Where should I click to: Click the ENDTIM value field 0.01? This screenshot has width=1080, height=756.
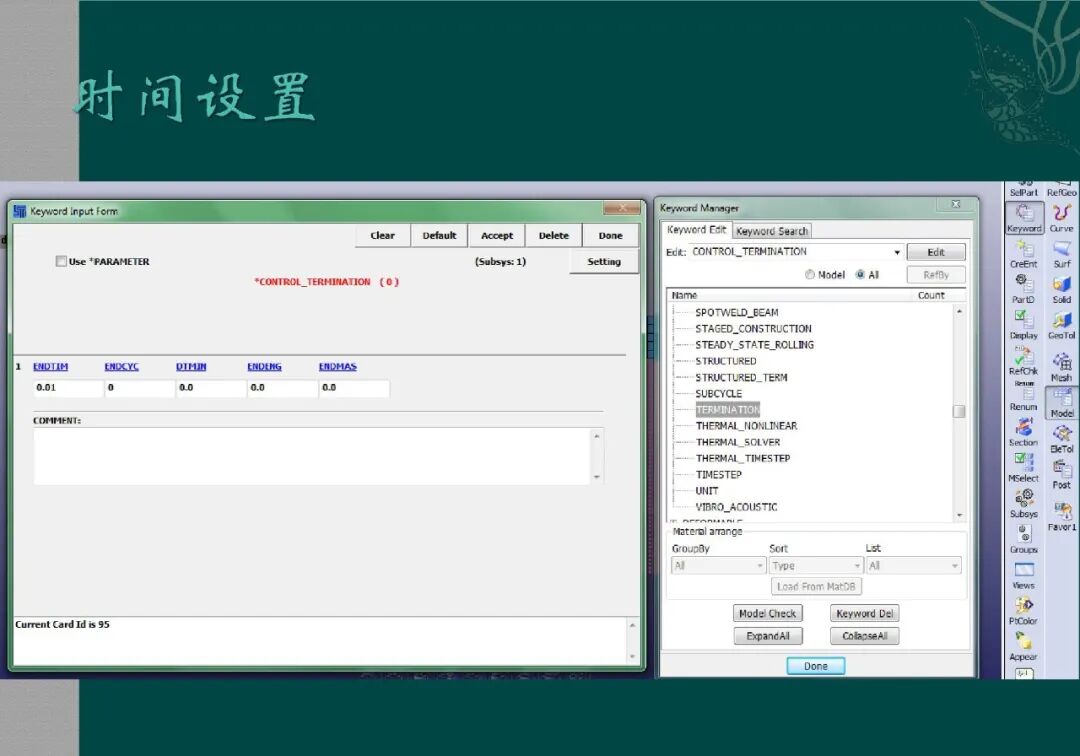68,388
